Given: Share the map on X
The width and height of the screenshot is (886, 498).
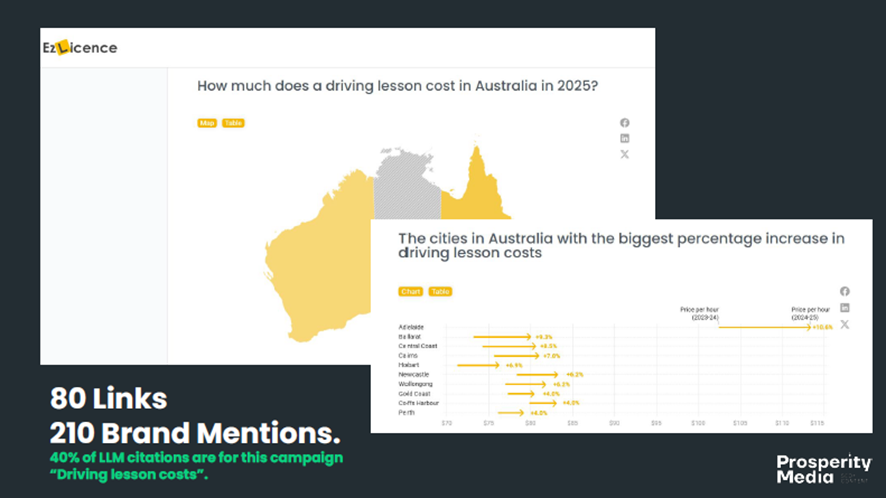Looking at the screenshot, I should (x=625, y=154).
